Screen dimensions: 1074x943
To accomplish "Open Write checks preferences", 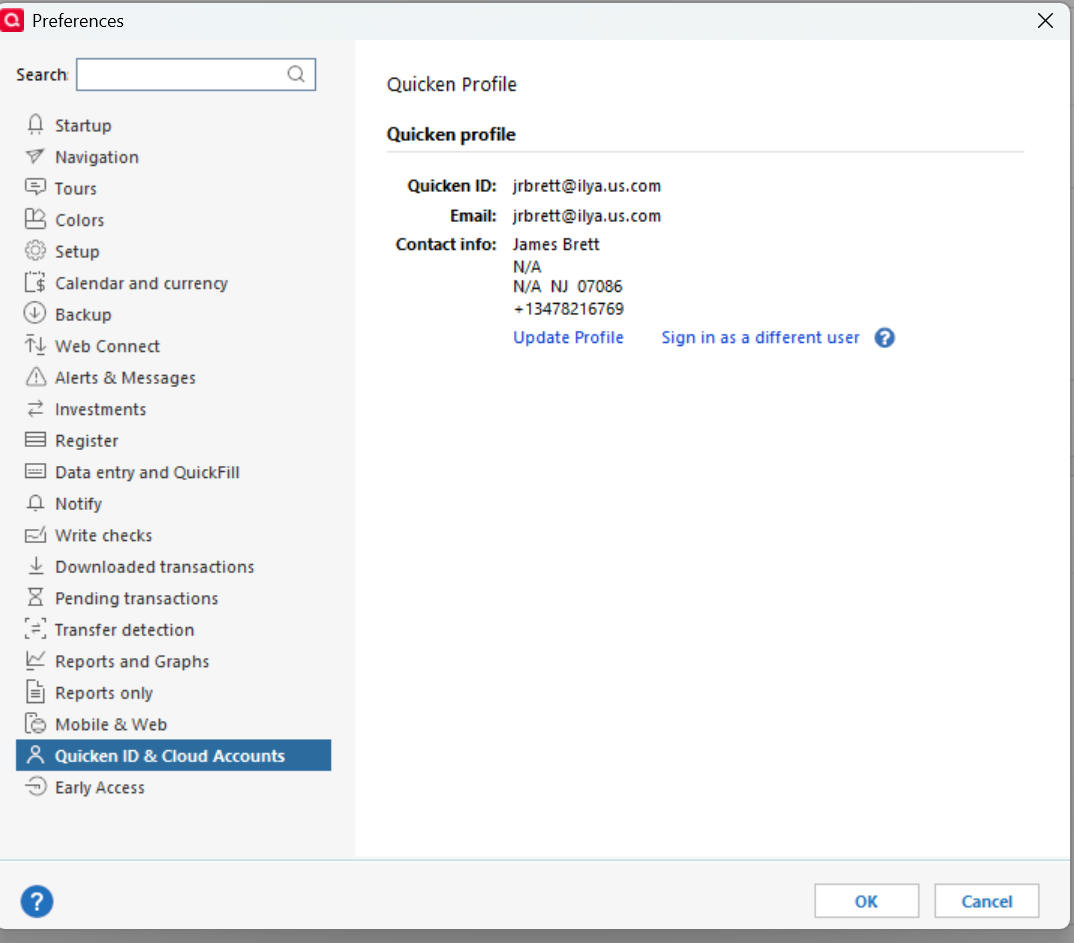I will click(x=103, y=535).
